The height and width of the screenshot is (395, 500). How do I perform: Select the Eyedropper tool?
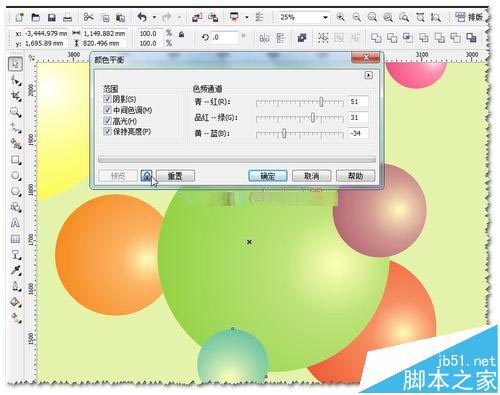tap(16, 270)
